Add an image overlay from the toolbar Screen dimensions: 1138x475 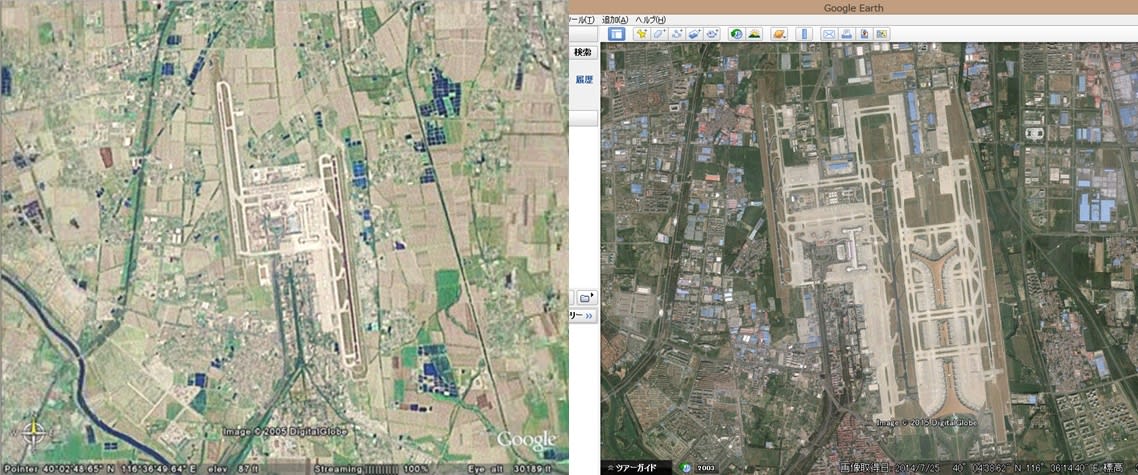(695, 33)
